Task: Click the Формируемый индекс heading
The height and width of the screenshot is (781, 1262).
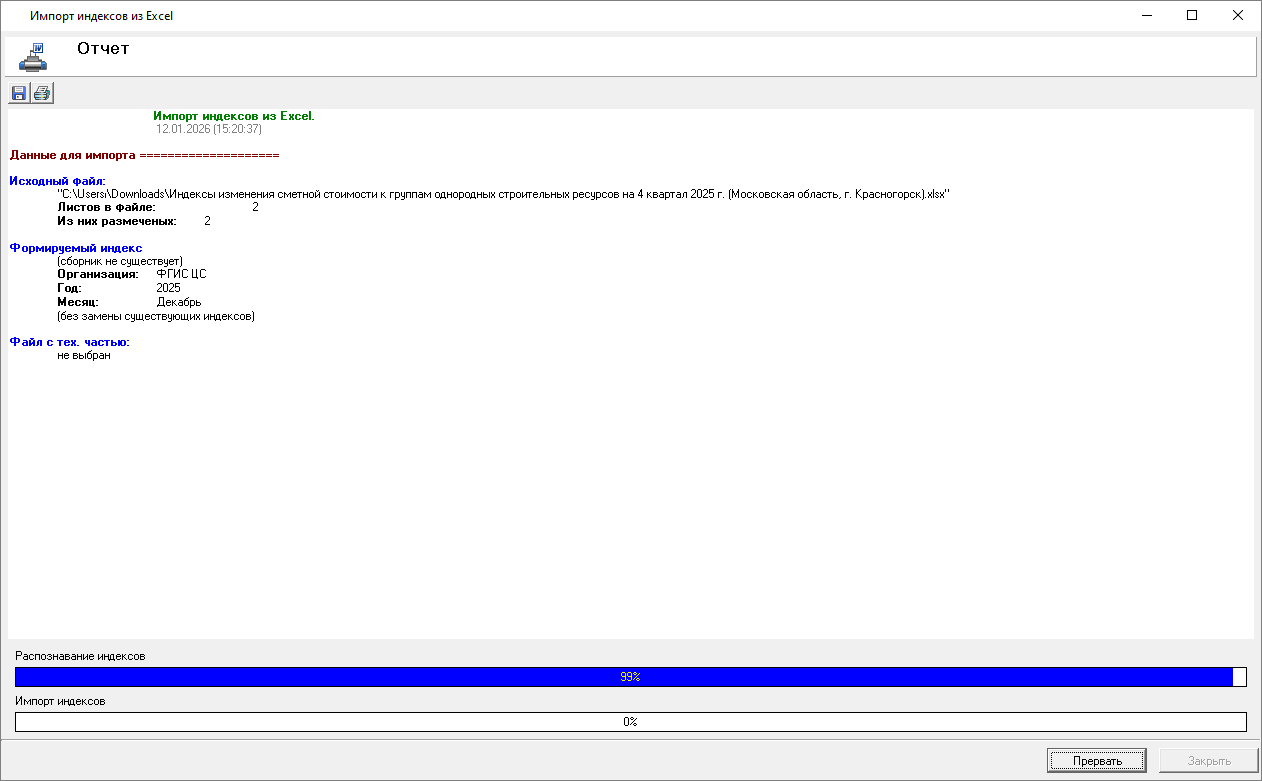Action: tap(76, 248)
